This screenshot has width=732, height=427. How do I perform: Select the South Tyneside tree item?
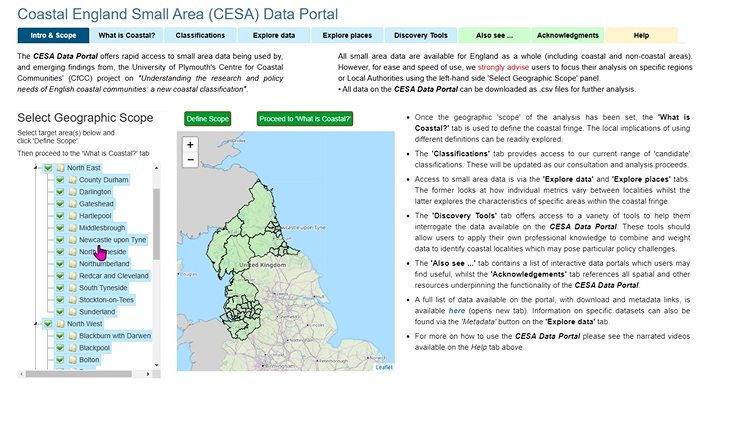pos(103,288)
